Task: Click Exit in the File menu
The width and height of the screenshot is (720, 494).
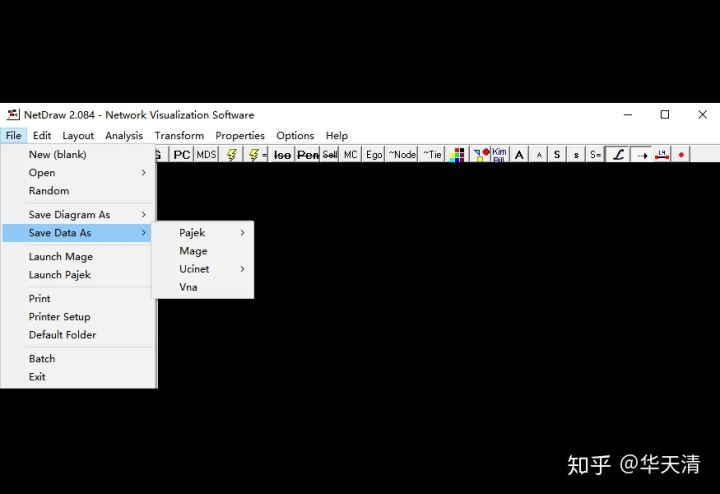Action: pyautogui.click(x=78, y=376)
